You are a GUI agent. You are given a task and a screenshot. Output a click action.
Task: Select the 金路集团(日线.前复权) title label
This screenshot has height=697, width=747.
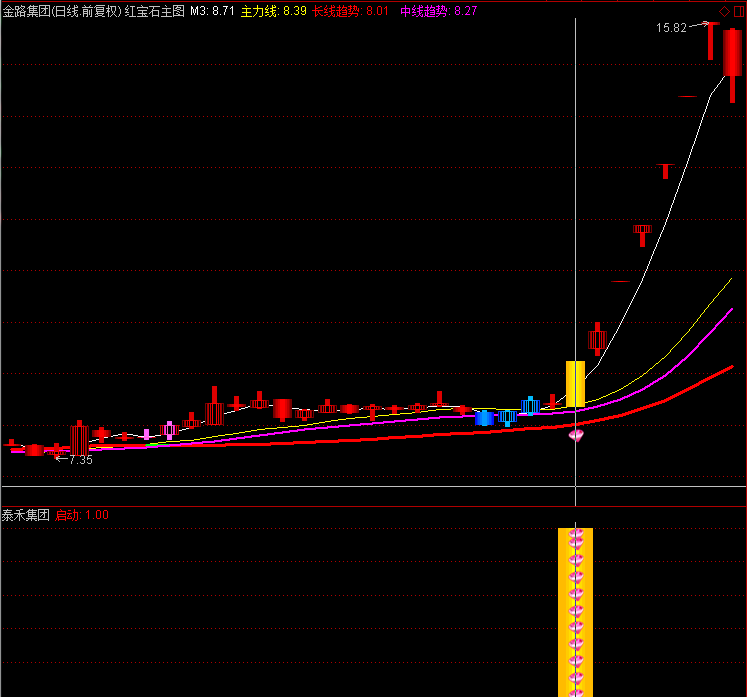click(x=61, y=12)
